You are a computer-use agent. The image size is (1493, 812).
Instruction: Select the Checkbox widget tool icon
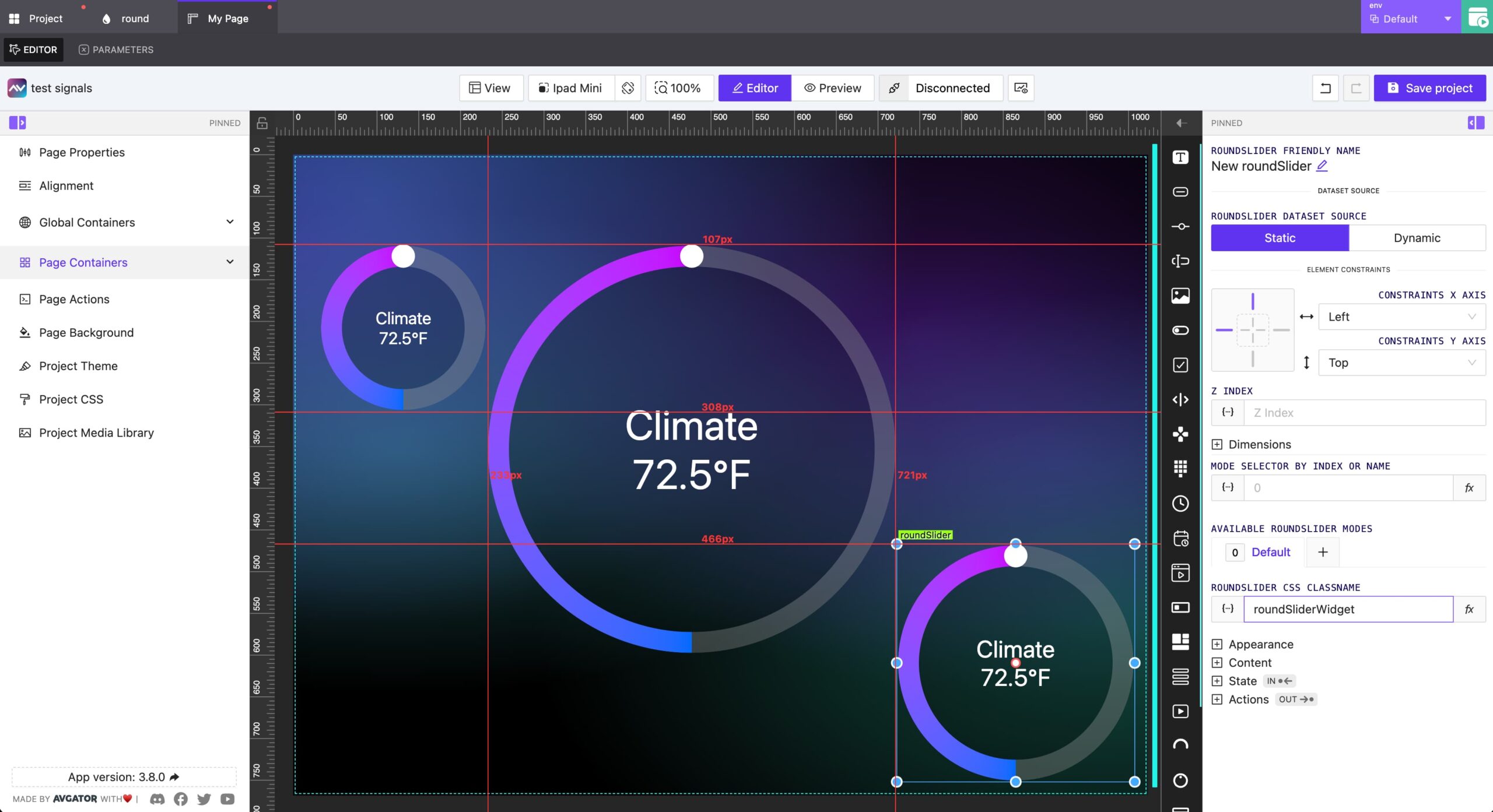tap(1180, 365)
